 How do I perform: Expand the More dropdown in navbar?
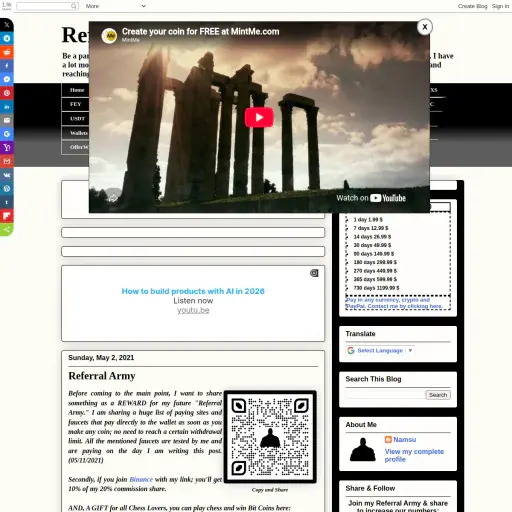[115, 6]
